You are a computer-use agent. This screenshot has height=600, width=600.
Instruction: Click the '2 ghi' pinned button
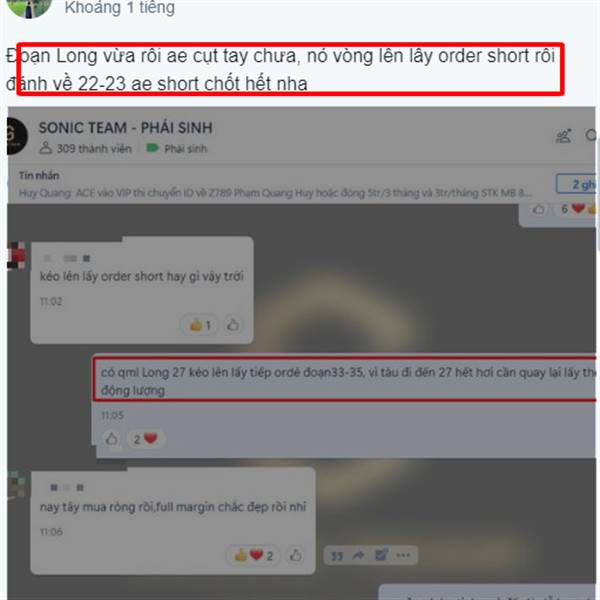[576, 184]
